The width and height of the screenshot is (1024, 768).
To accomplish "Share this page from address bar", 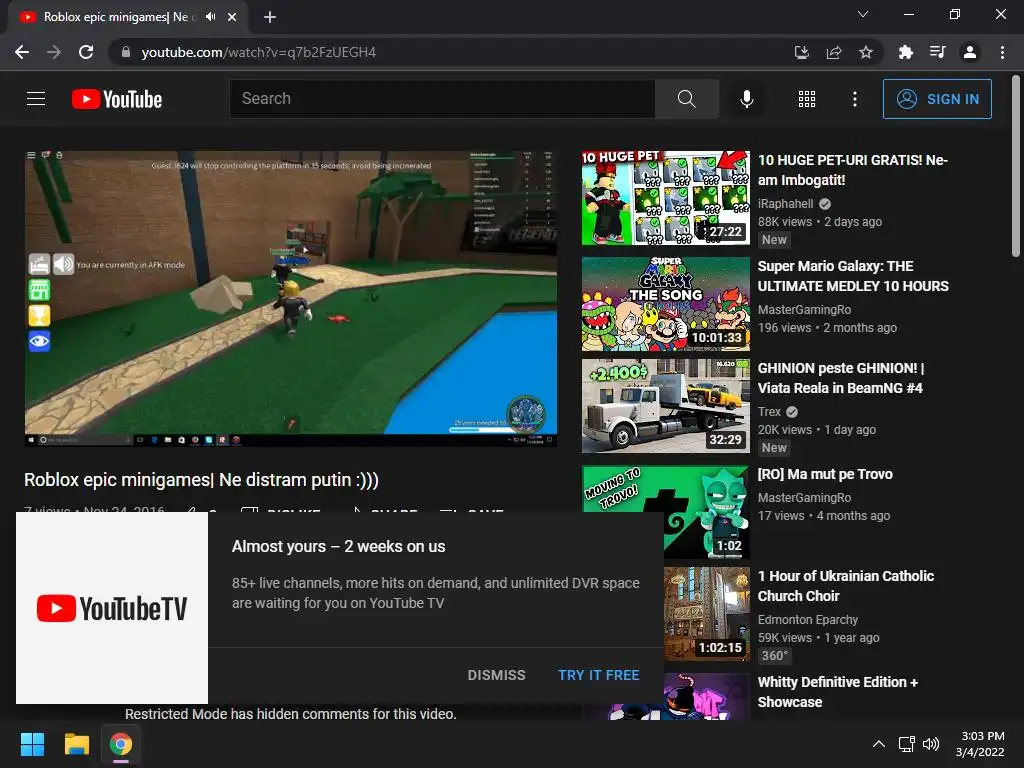I will click(834, 52).
